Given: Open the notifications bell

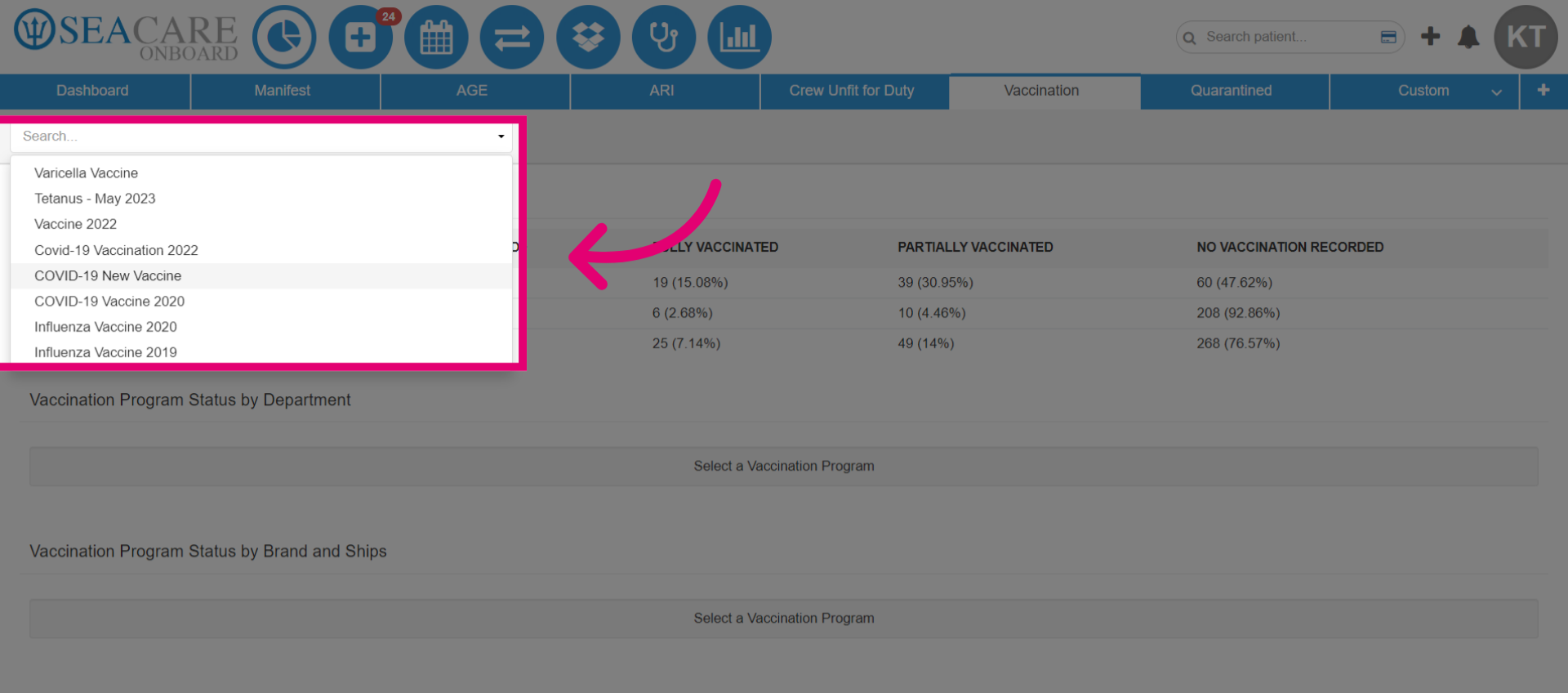Looking at the screenshot, I should 1468,37.
